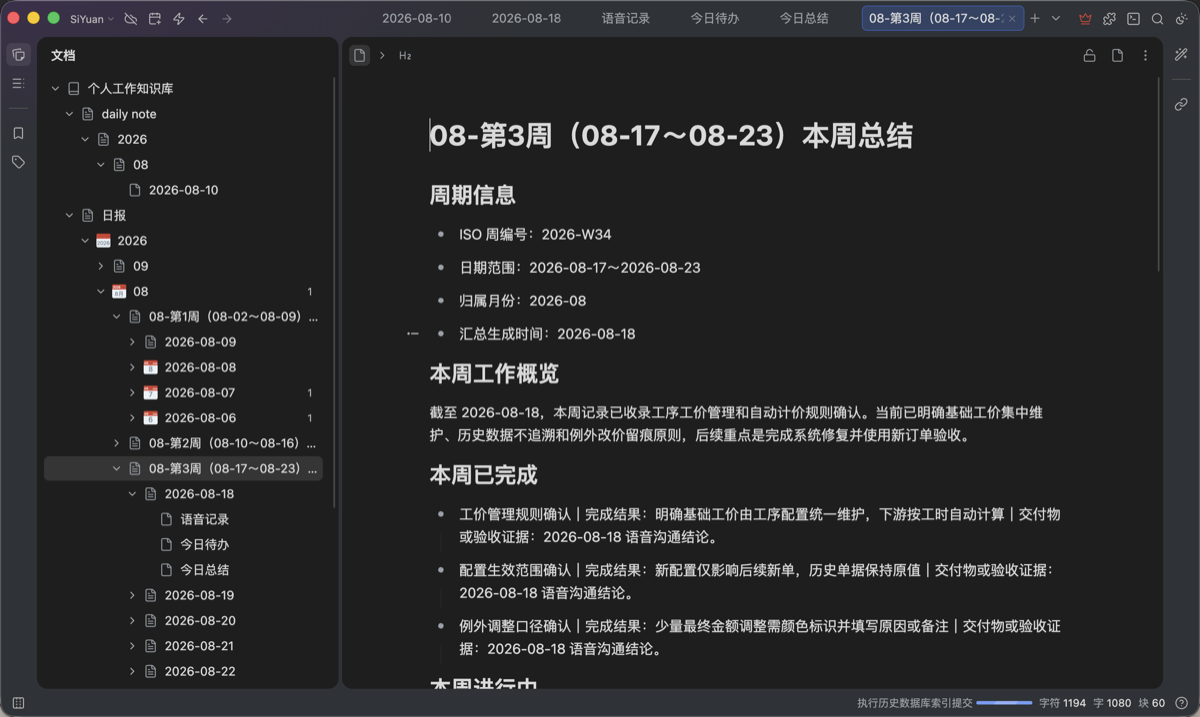This screenshot has height=717, width=1200.
Task: Open the bookmarks panel icon
Action: [18, 133]
